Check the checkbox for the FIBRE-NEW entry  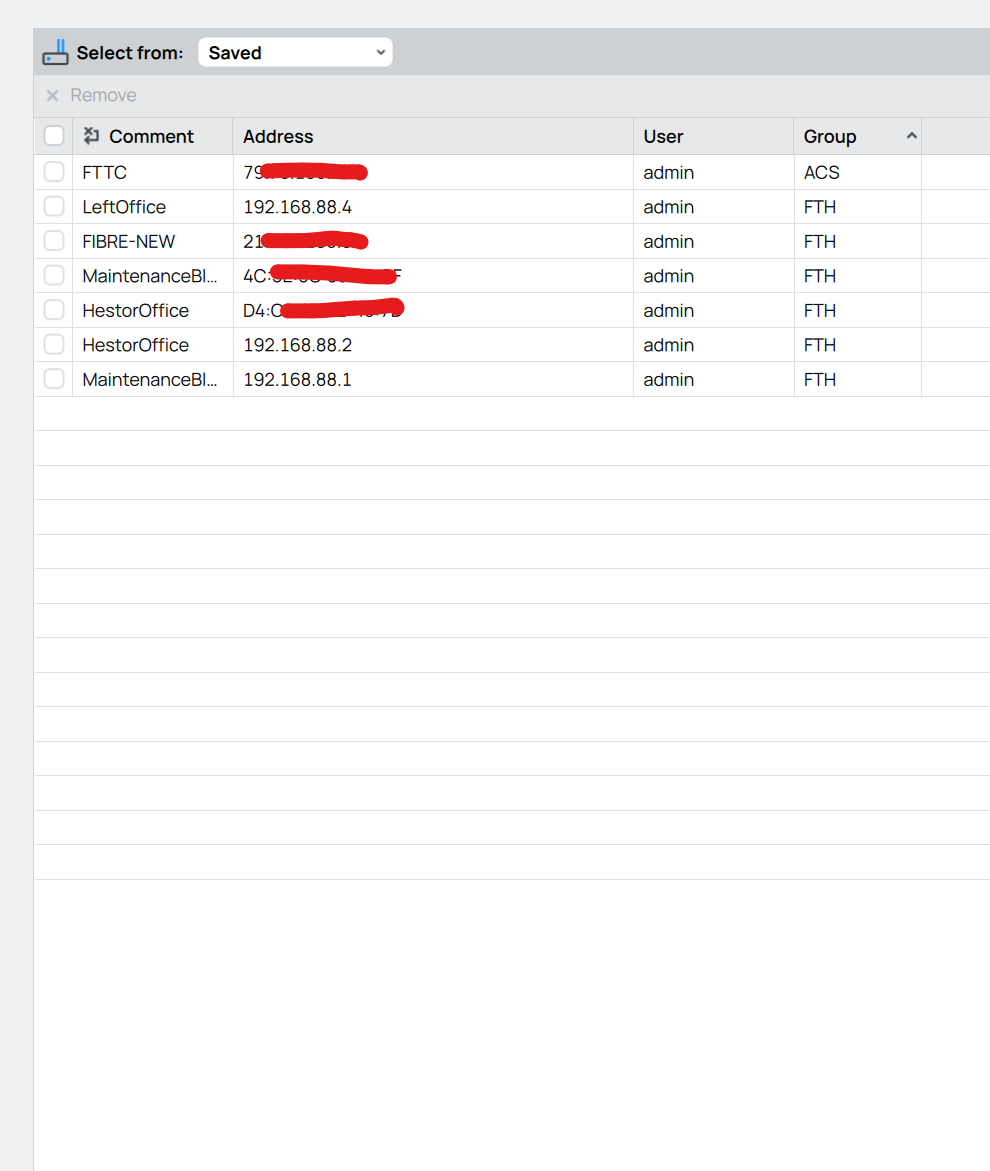(53, 240)
